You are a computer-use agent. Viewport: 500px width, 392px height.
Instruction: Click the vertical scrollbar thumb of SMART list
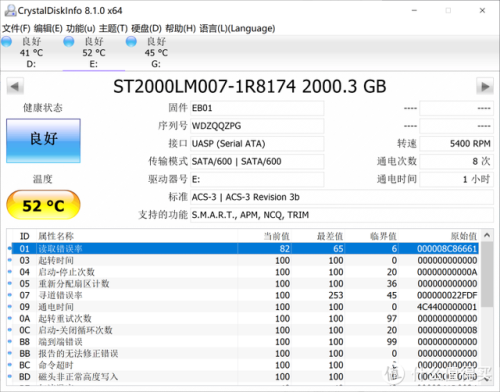487,275
